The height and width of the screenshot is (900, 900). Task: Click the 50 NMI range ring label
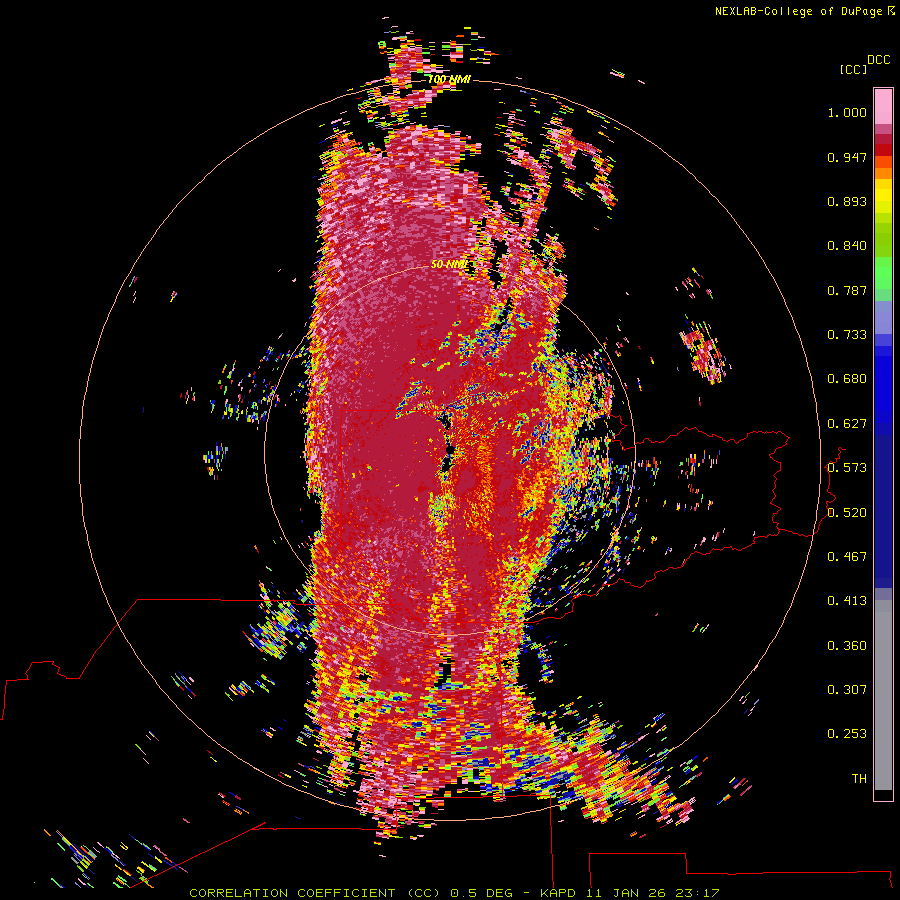[449, 264]
